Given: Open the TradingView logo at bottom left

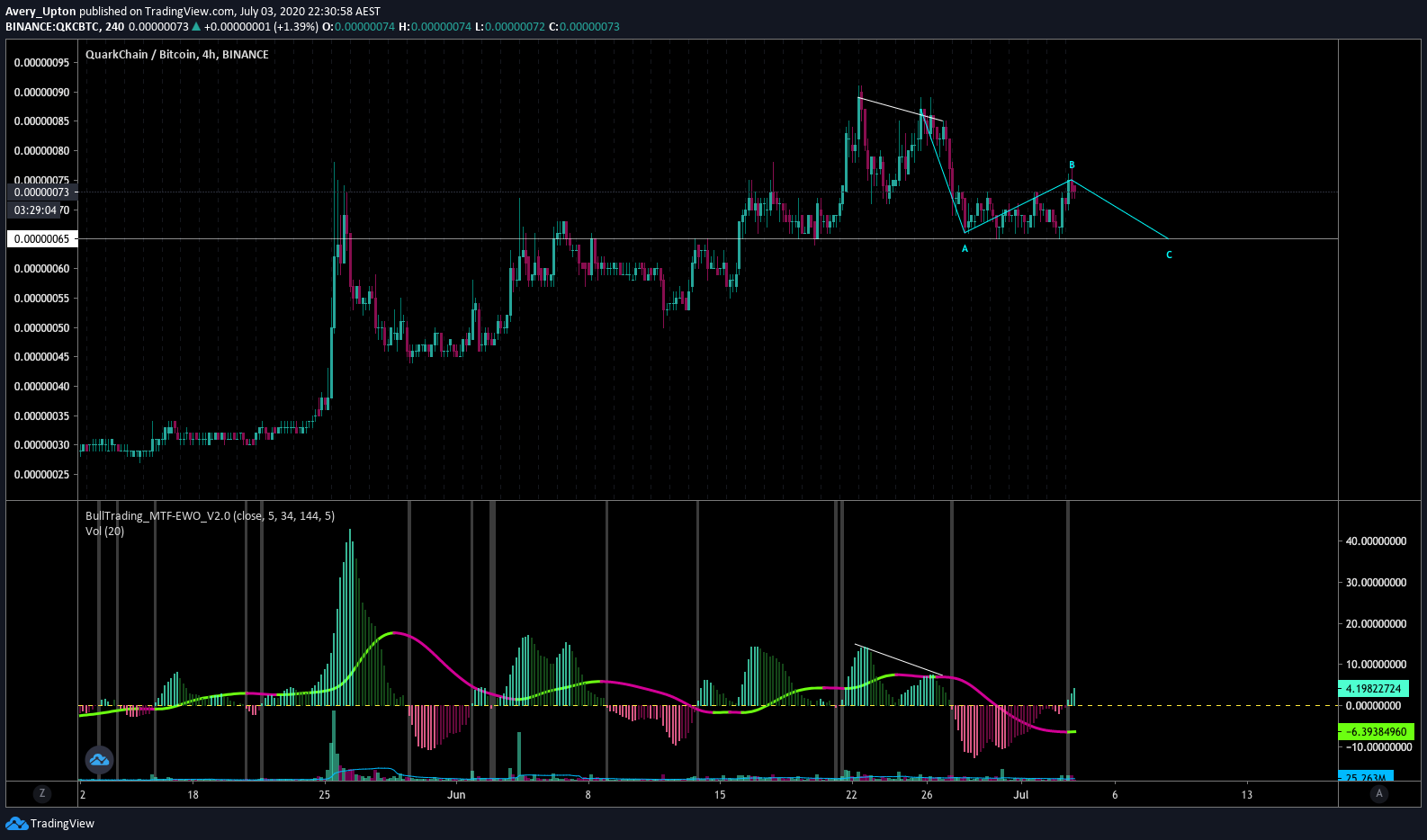Looking at the screenshot, I should pos(50,823).
